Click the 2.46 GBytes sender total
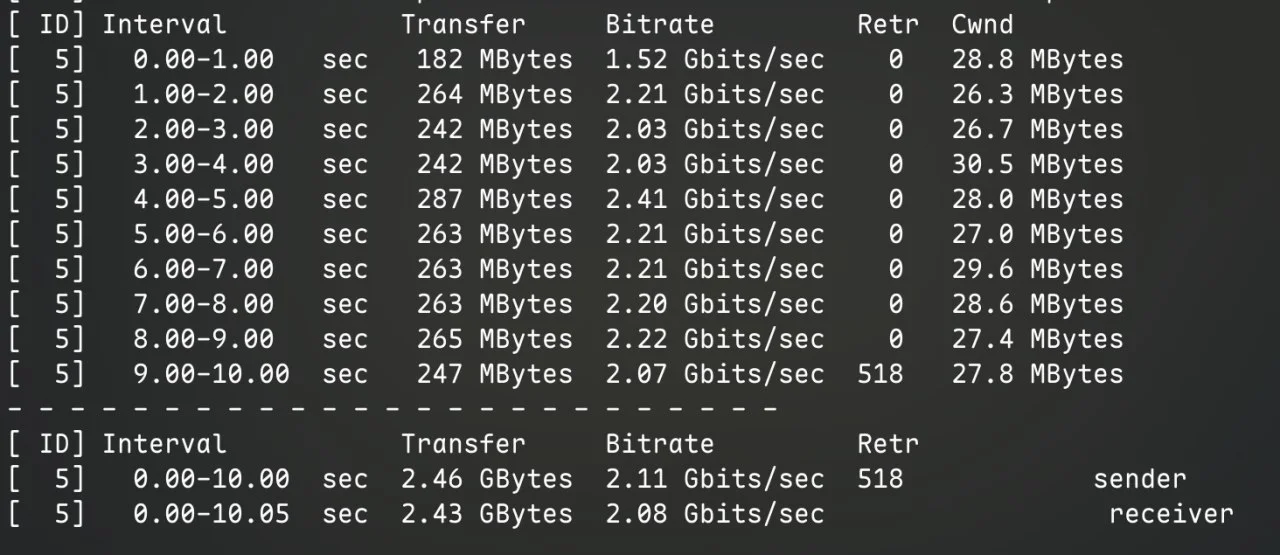The width and height of the screenshot is (1280, 555). point(487,479)
